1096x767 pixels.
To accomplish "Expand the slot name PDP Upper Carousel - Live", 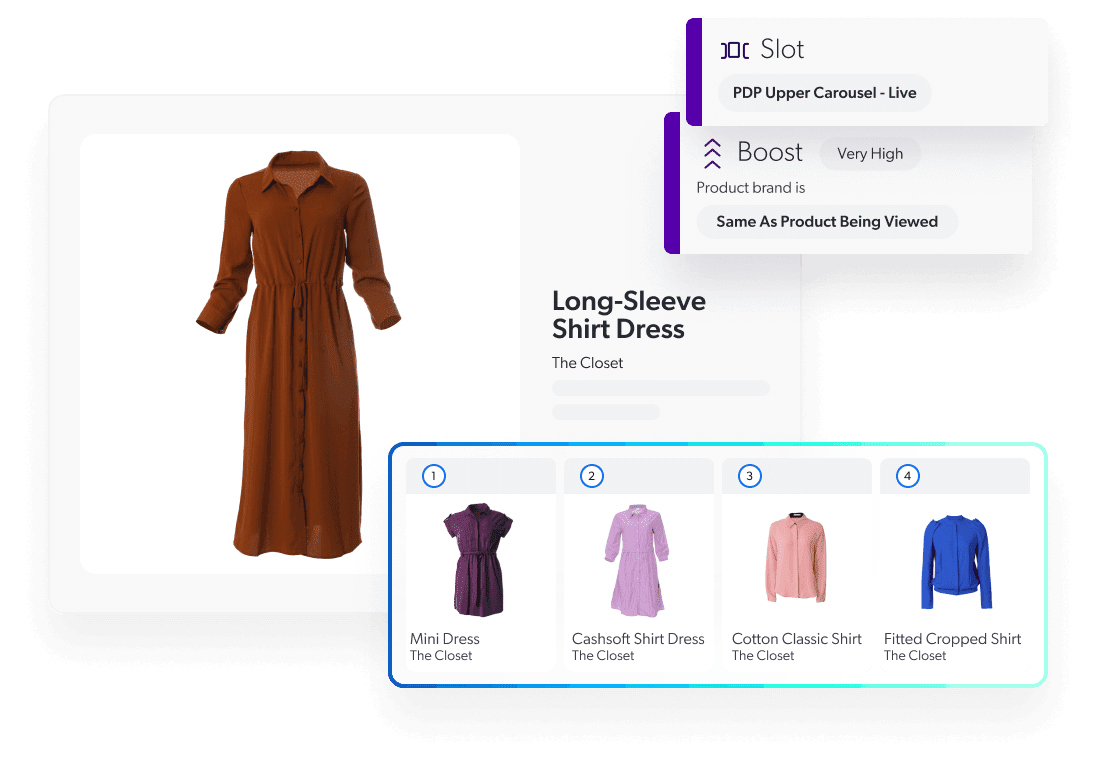I will click(824, 92).
